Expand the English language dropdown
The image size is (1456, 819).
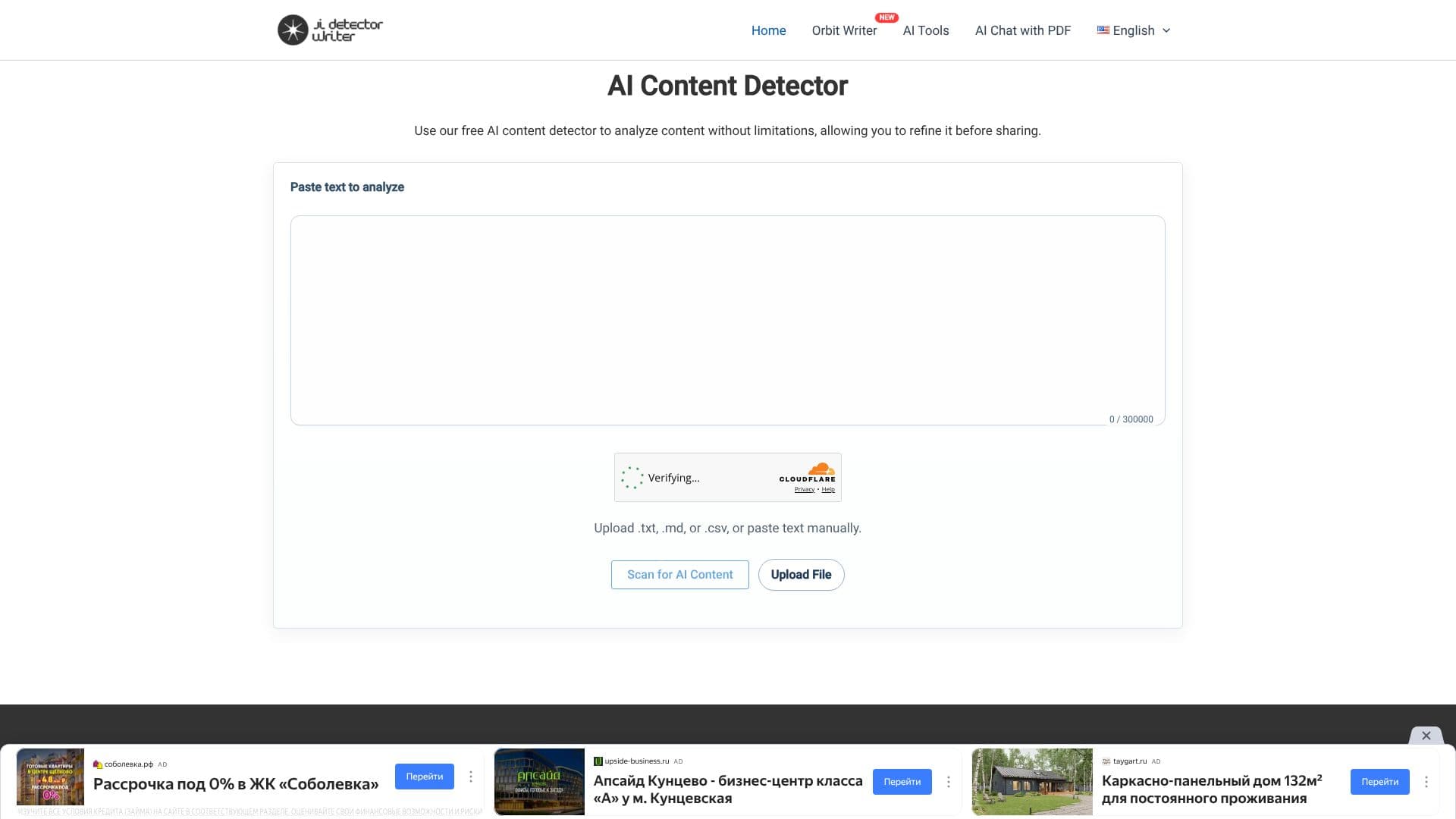[1134, 30]
